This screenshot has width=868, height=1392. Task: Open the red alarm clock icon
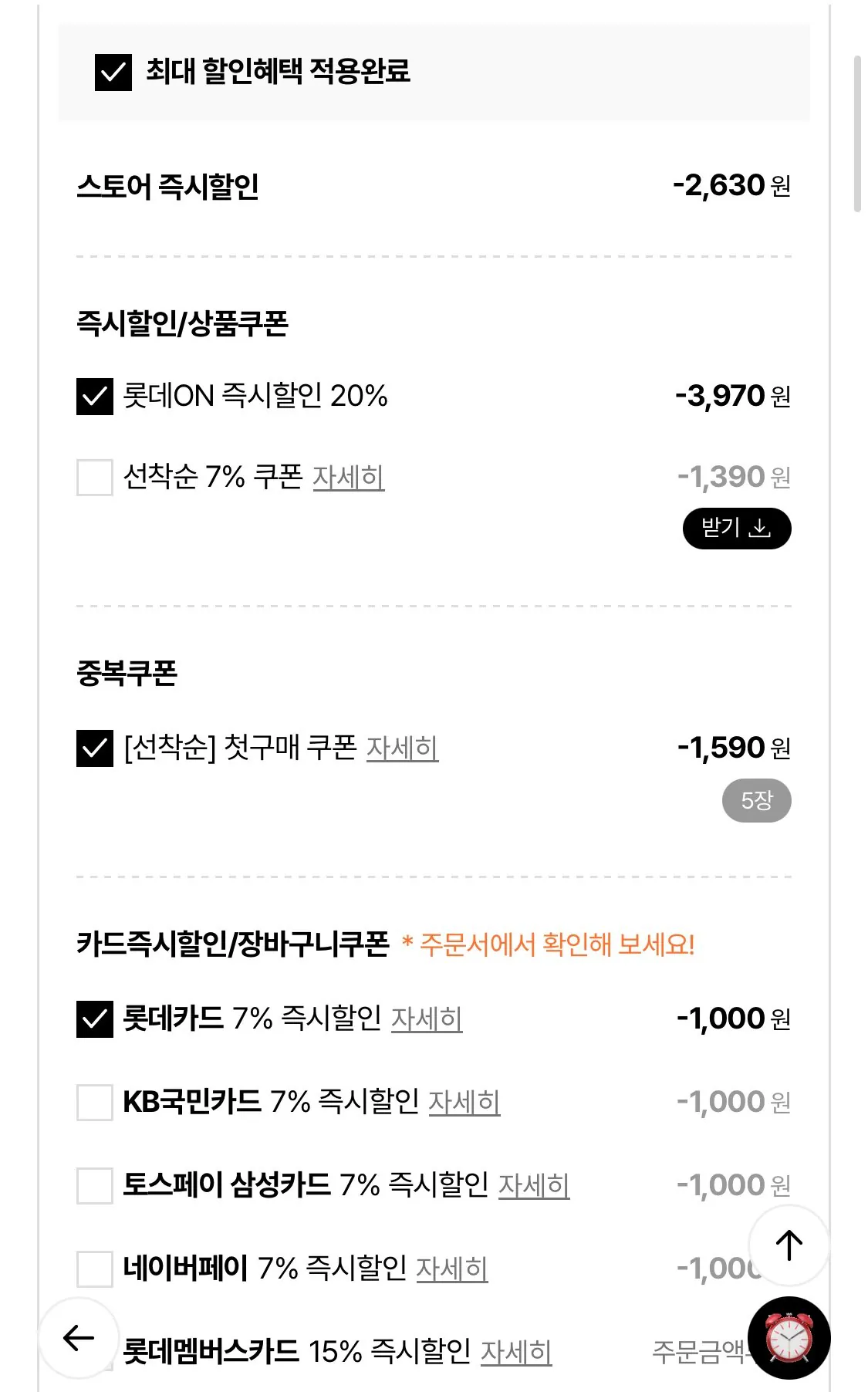tap(789, 1338)
